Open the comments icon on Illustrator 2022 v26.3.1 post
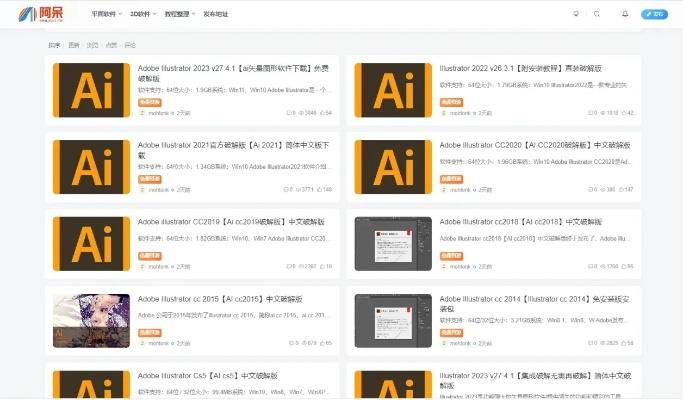This screenshot has height=400, width=683. coord(591,113)
